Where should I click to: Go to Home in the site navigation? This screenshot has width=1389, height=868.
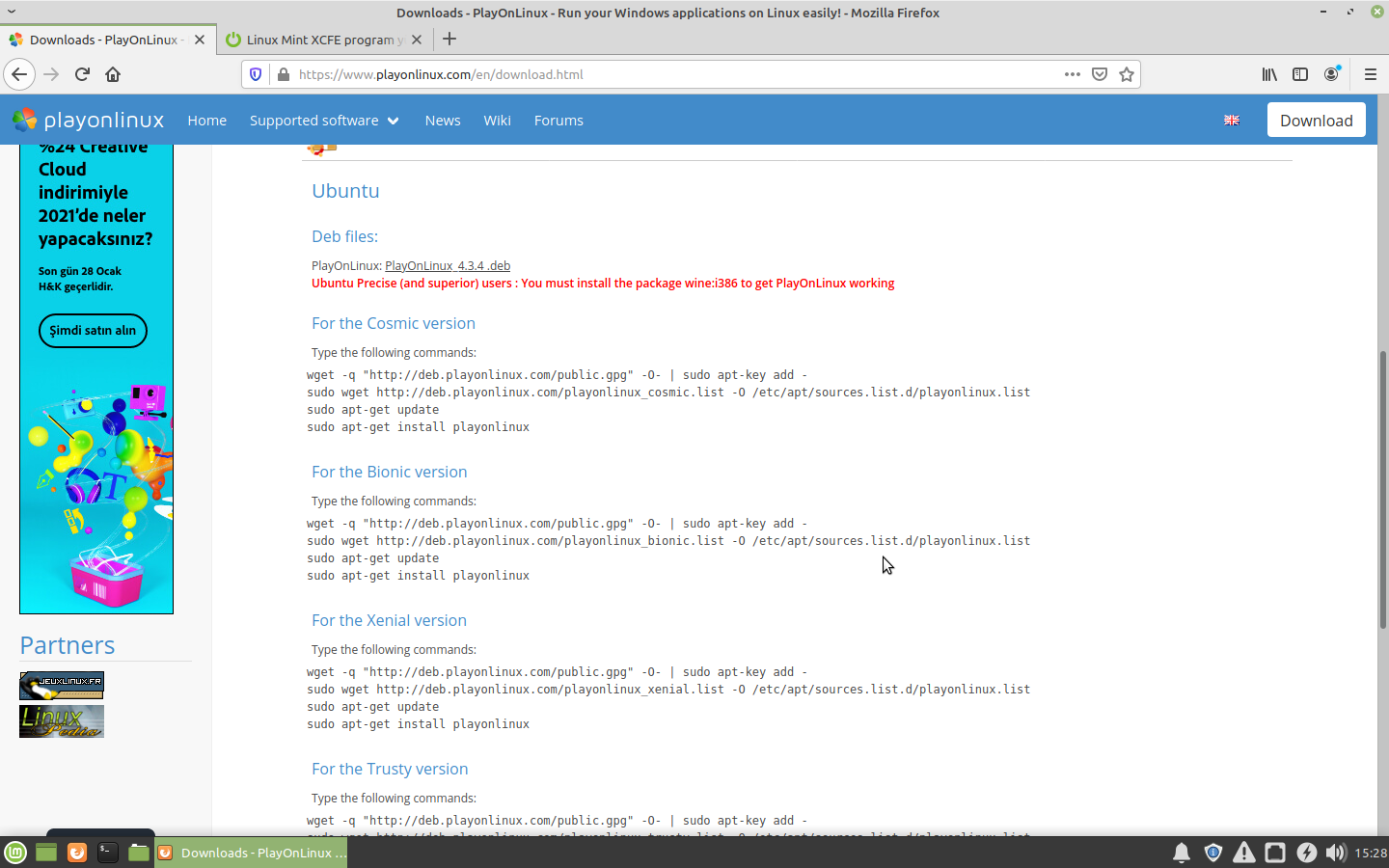[x=207, y=121]
